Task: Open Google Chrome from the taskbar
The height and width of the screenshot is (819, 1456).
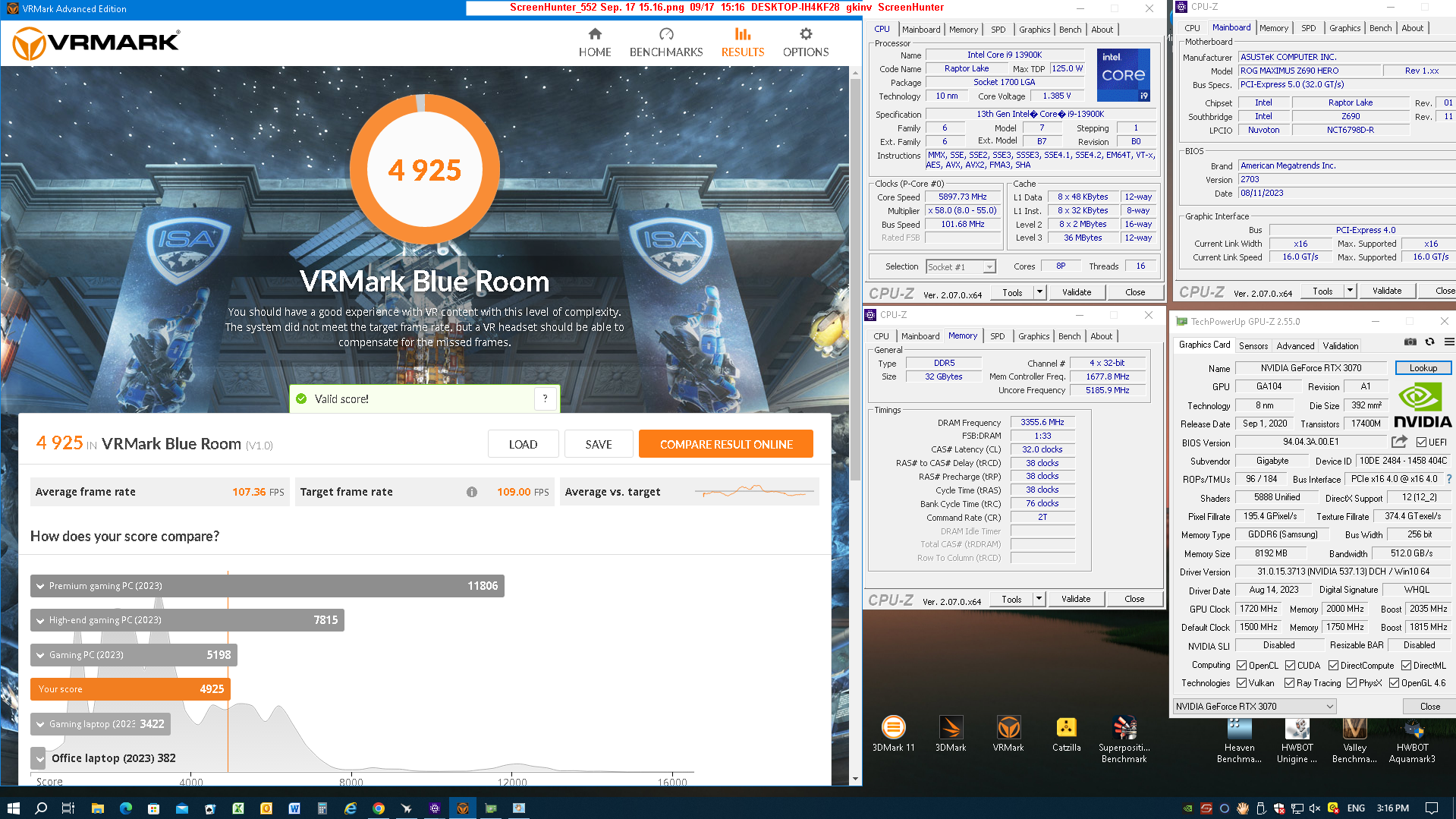Action: tap(378, 808)
